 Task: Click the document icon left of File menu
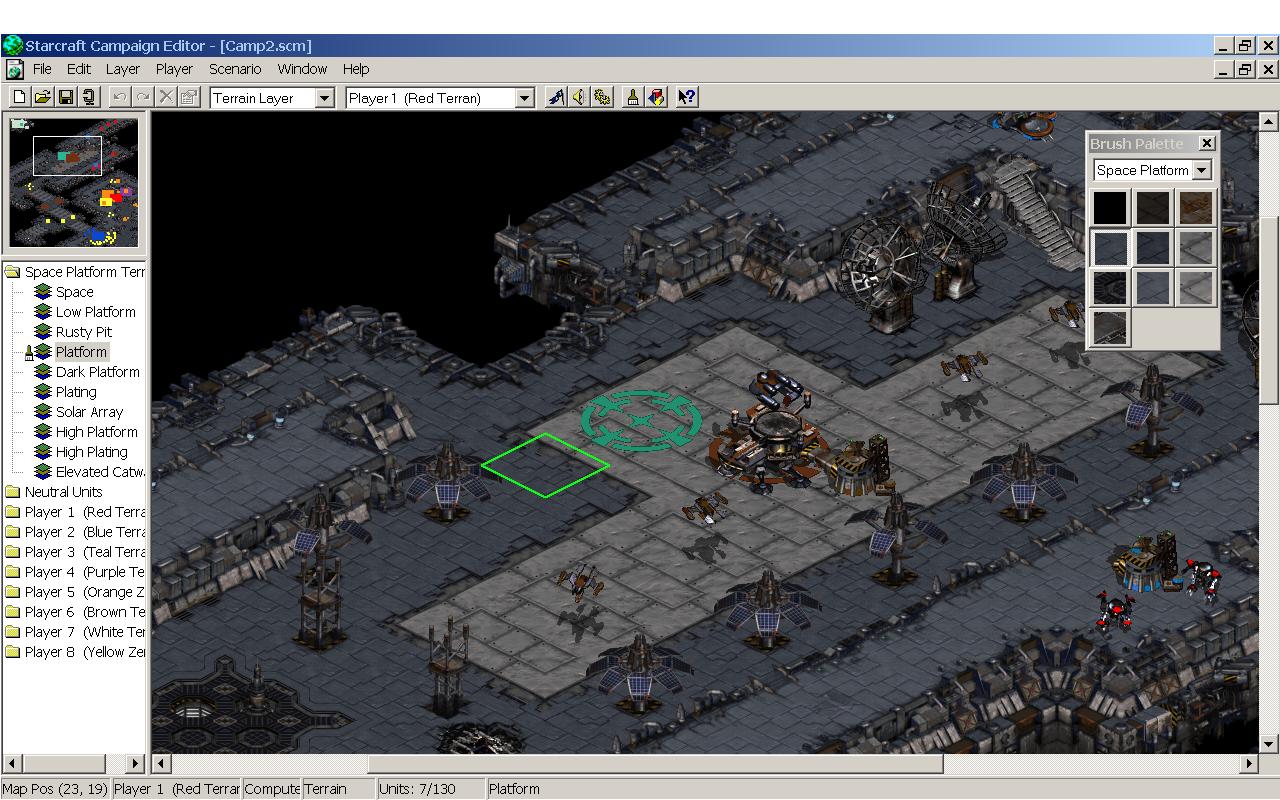click(x=14, y=69)
